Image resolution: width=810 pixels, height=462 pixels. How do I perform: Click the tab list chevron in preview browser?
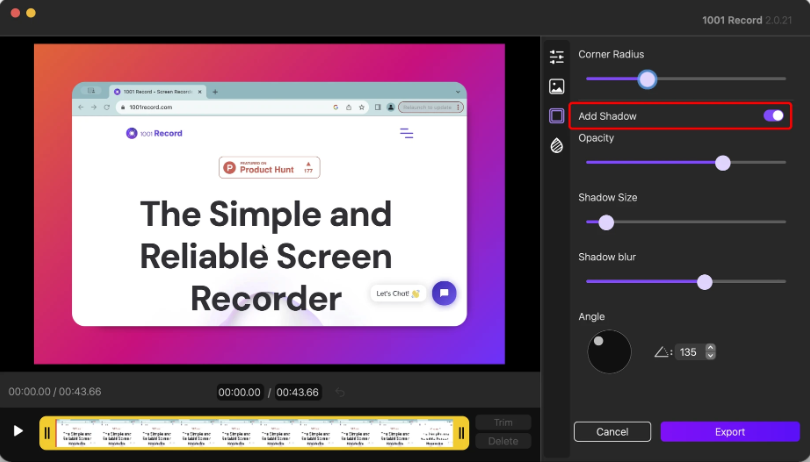pos(458,92)
